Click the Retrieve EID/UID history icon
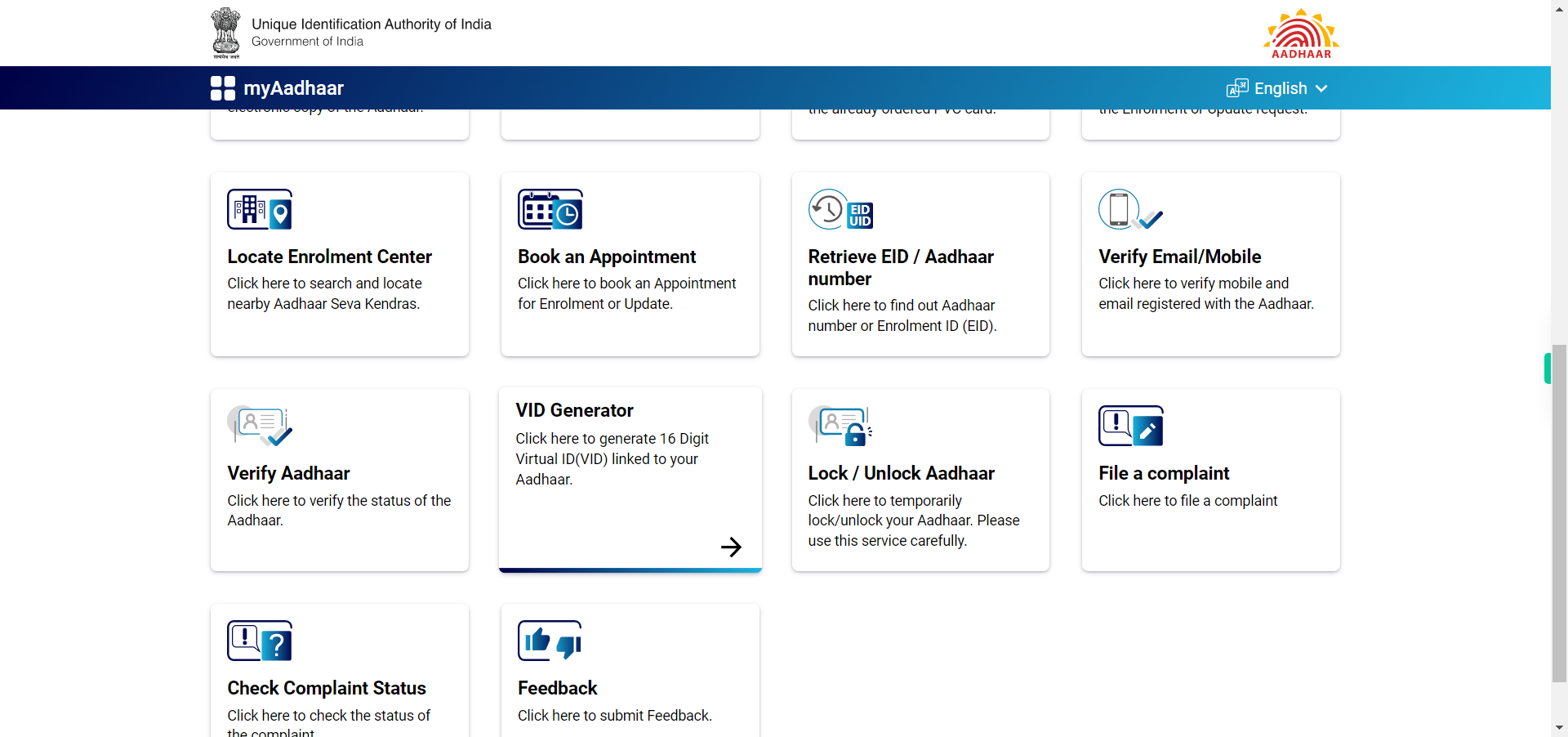This screenshot has width=1568, height=737. pyautogui.click(x=840, y=209)
